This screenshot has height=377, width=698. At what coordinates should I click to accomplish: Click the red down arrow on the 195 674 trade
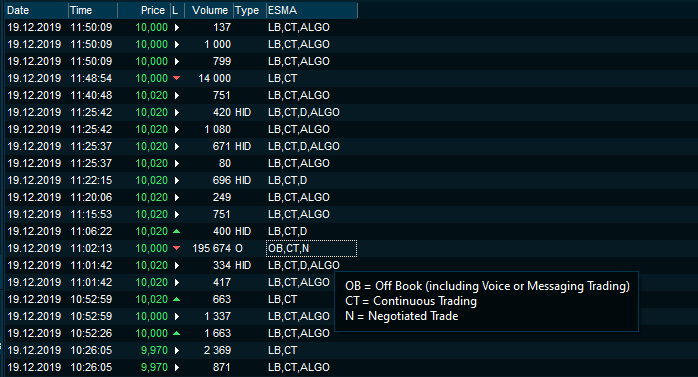point(176,248)
